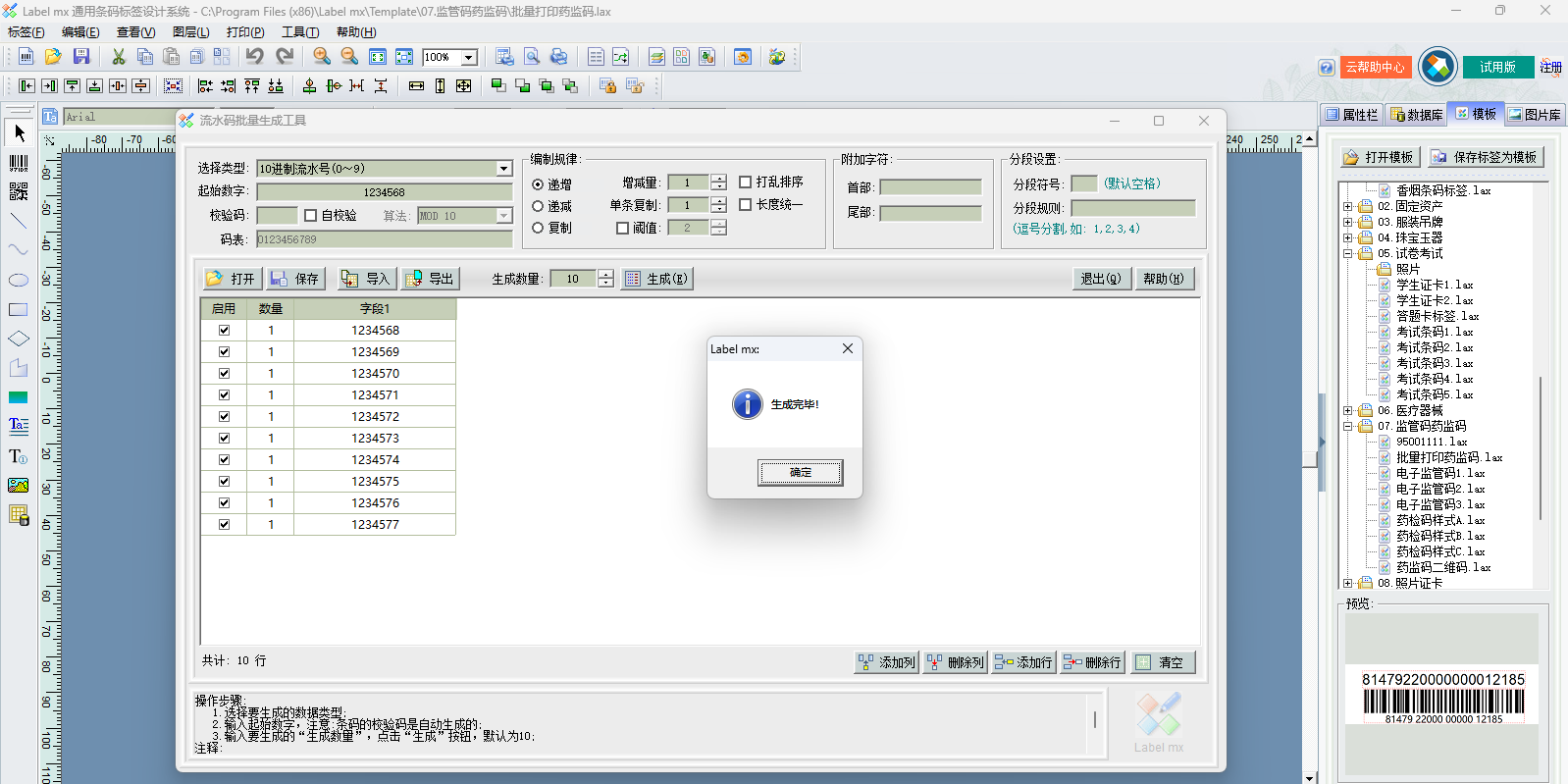
Task: Select the 递减 radio button
Action: point(538,206)
